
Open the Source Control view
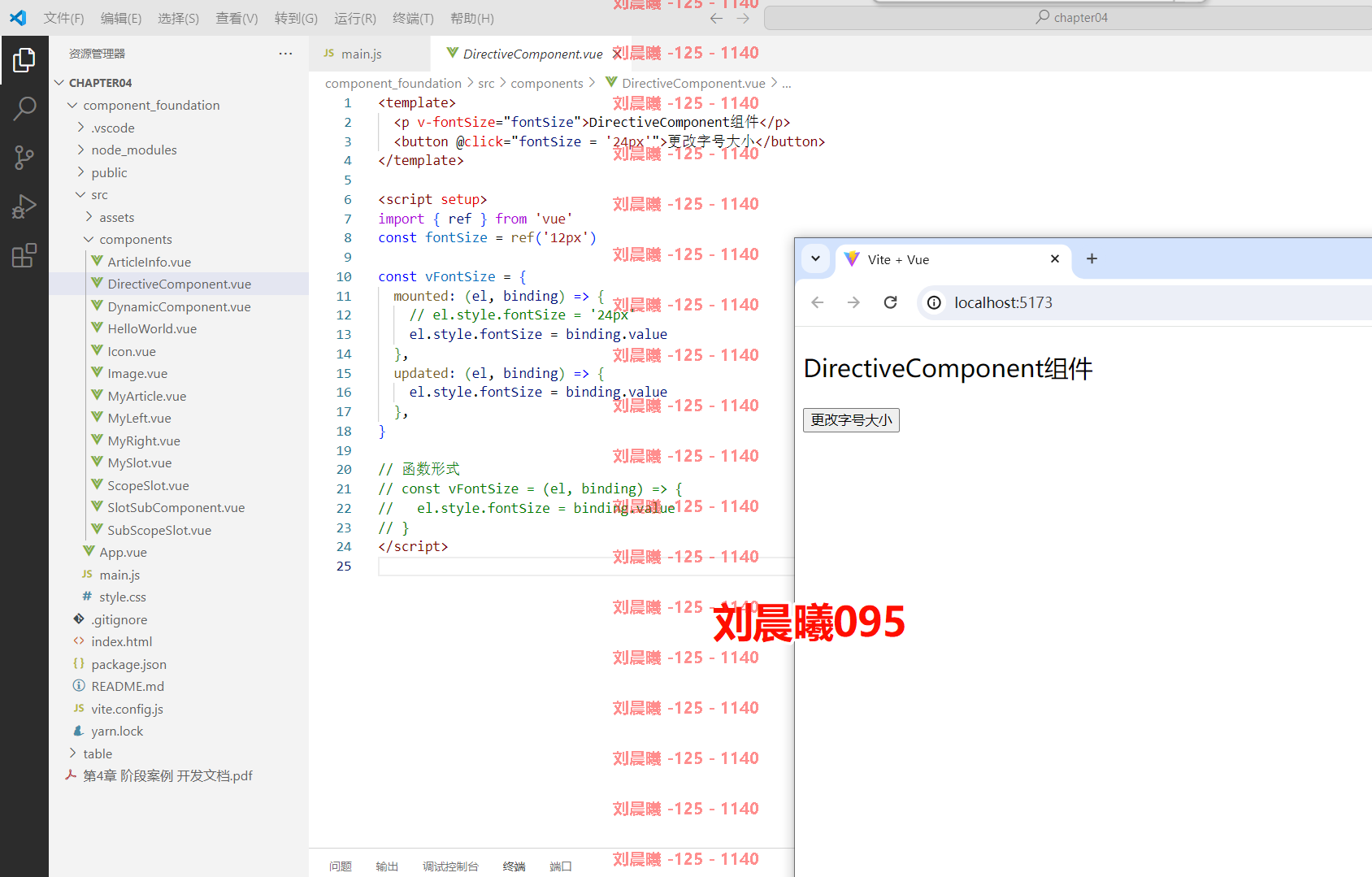24,158
